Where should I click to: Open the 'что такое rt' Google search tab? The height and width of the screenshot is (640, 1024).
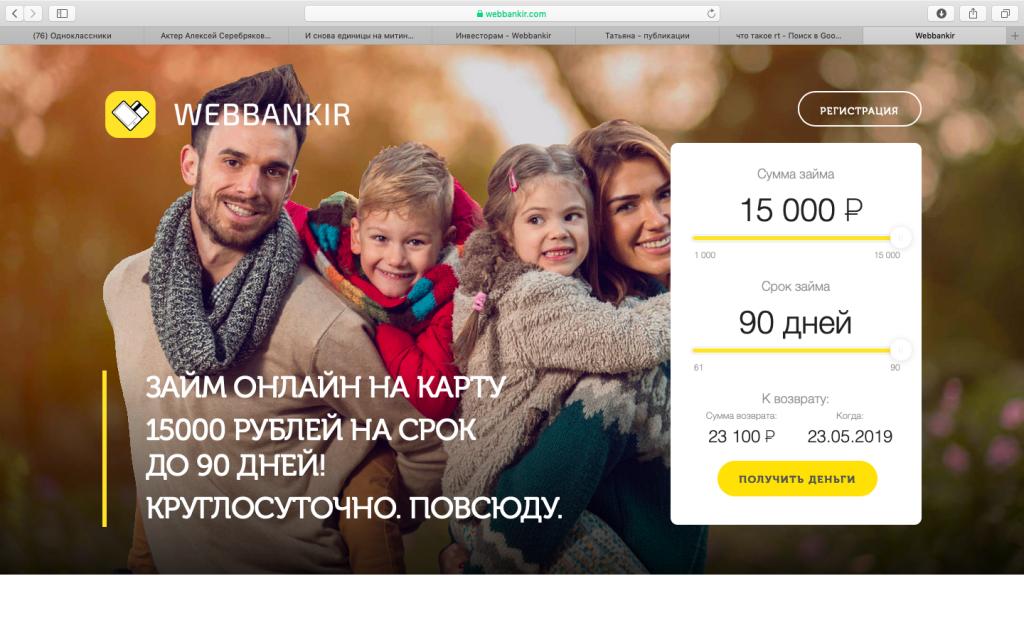(790, 36)
